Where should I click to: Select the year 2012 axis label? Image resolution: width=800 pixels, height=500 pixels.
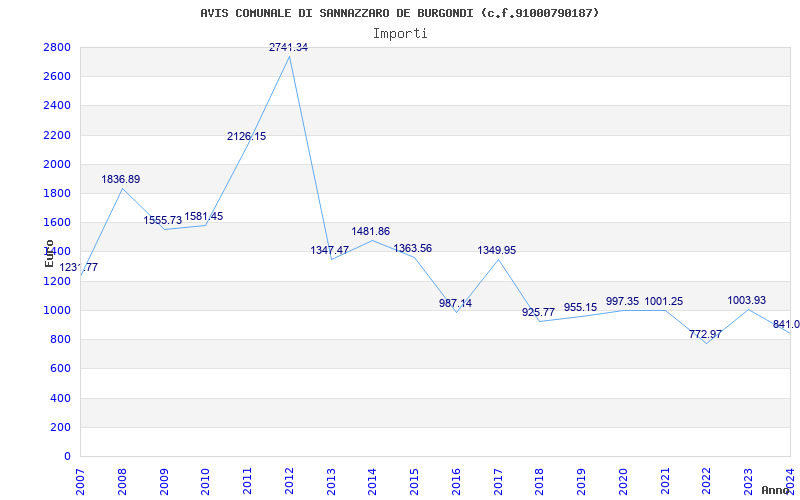289,482
